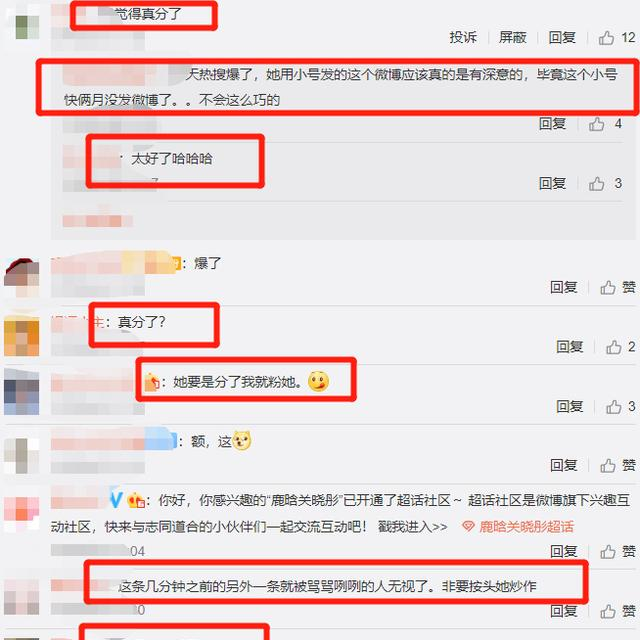640x640 pixels.
Task: Reply to the 热搜爆了 sub-comment
Action: tap(552, 123)
